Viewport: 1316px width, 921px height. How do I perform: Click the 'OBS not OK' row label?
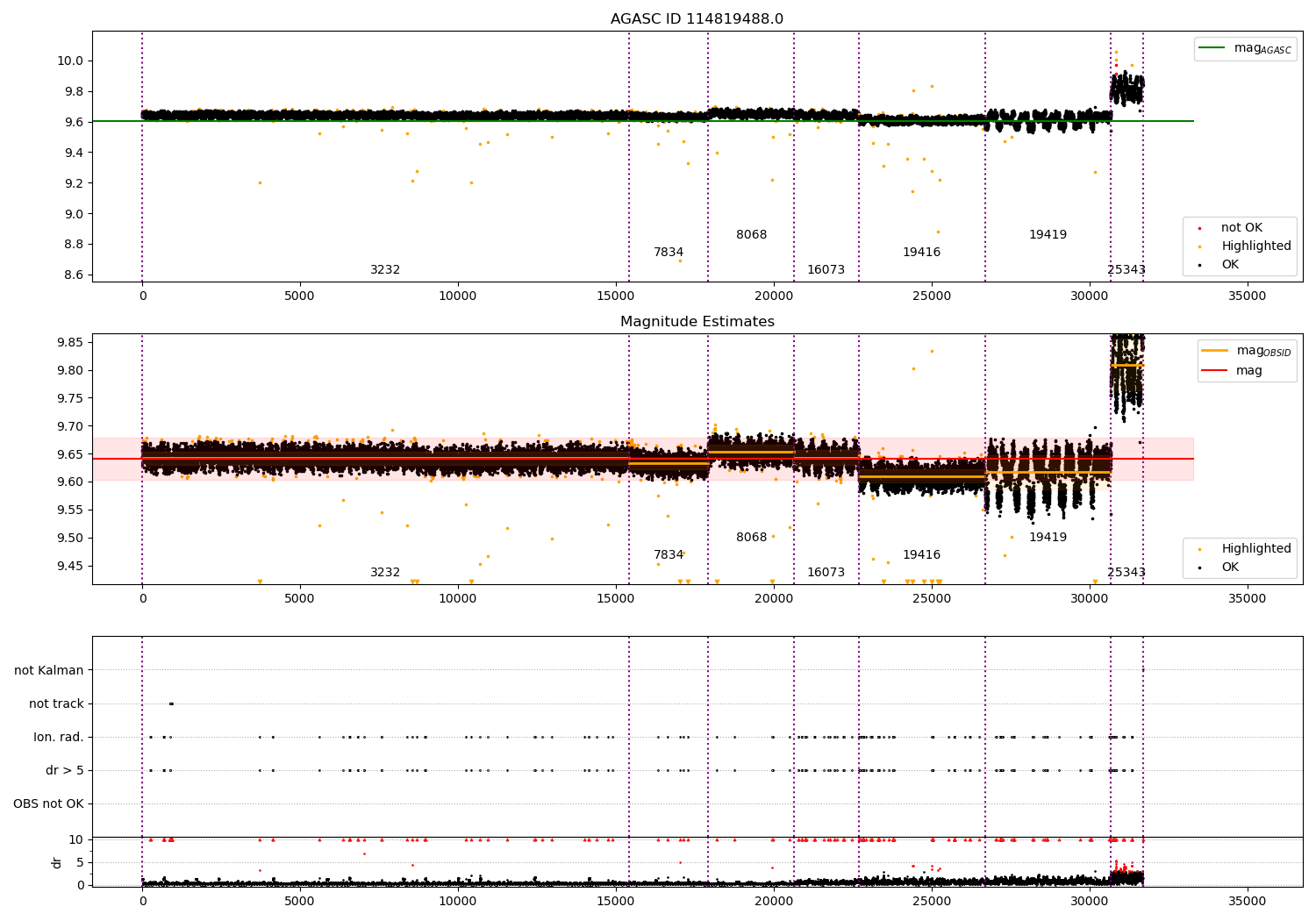point(48,804)
